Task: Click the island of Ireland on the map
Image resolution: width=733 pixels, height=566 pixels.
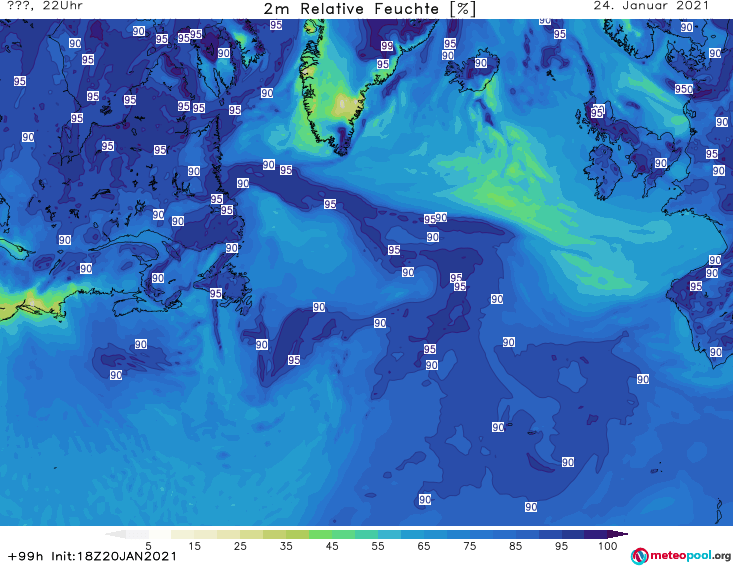Action: [x=604, y=172]
